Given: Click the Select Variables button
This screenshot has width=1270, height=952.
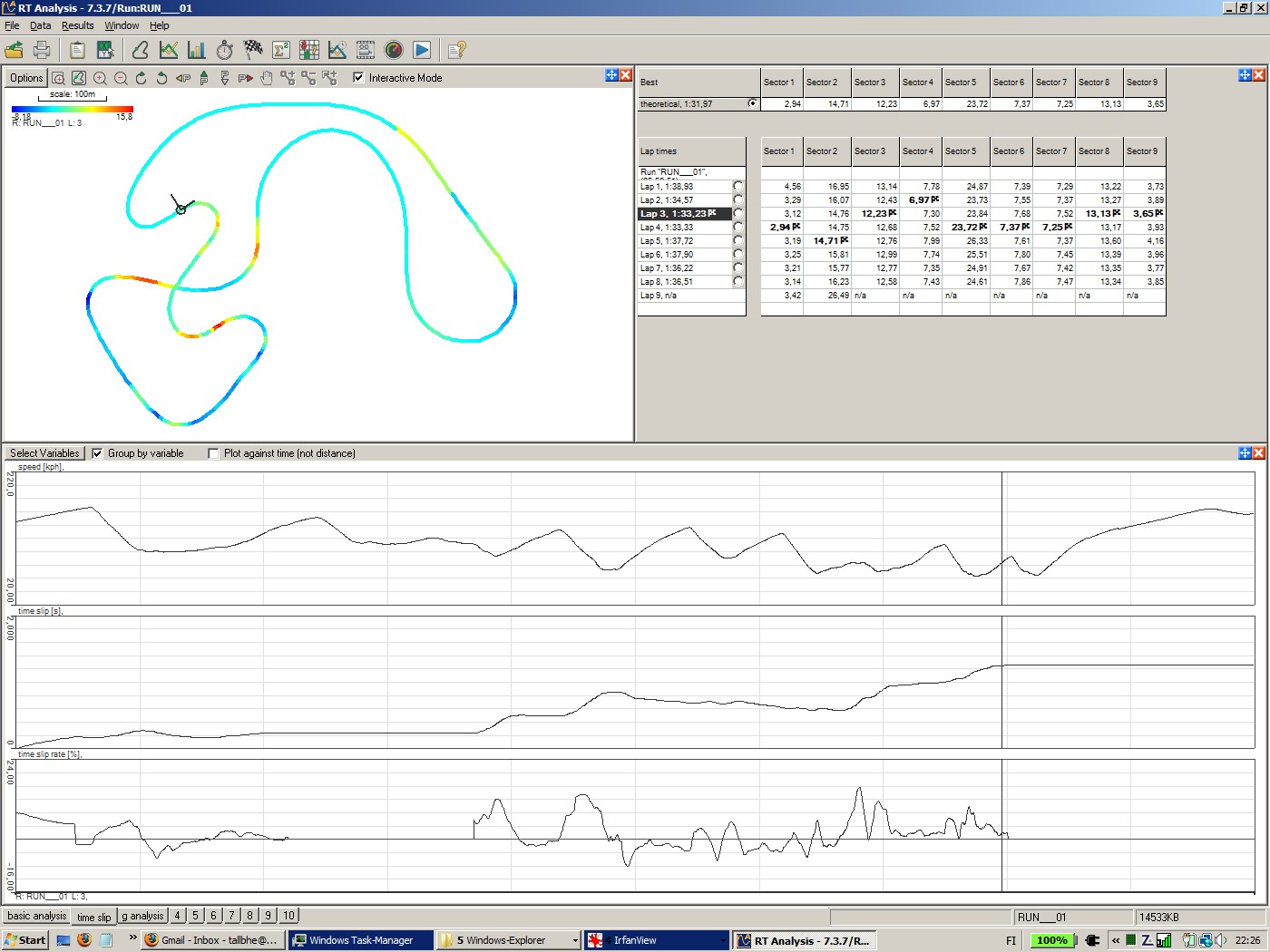Looking at the screenshot, I should click(44, 453).
